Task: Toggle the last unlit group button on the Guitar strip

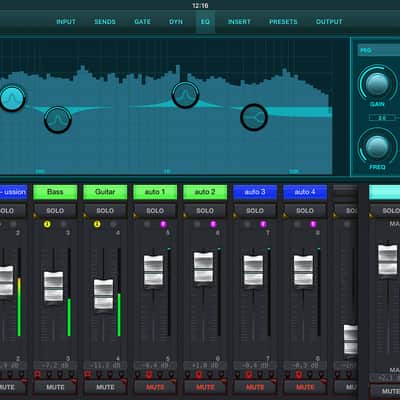Action: pyautogui.click(x=121, y=374)
